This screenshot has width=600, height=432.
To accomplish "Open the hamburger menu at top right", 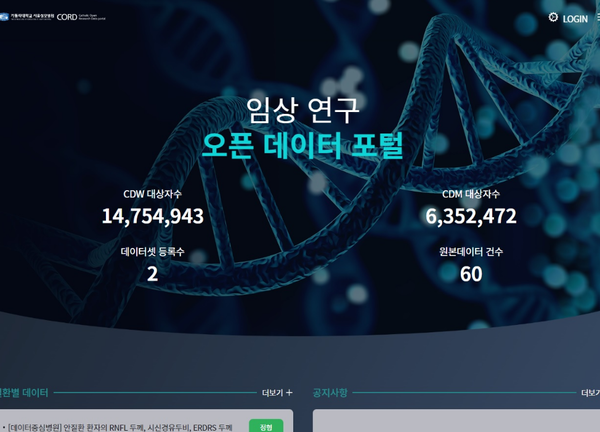I will [597, 18].
